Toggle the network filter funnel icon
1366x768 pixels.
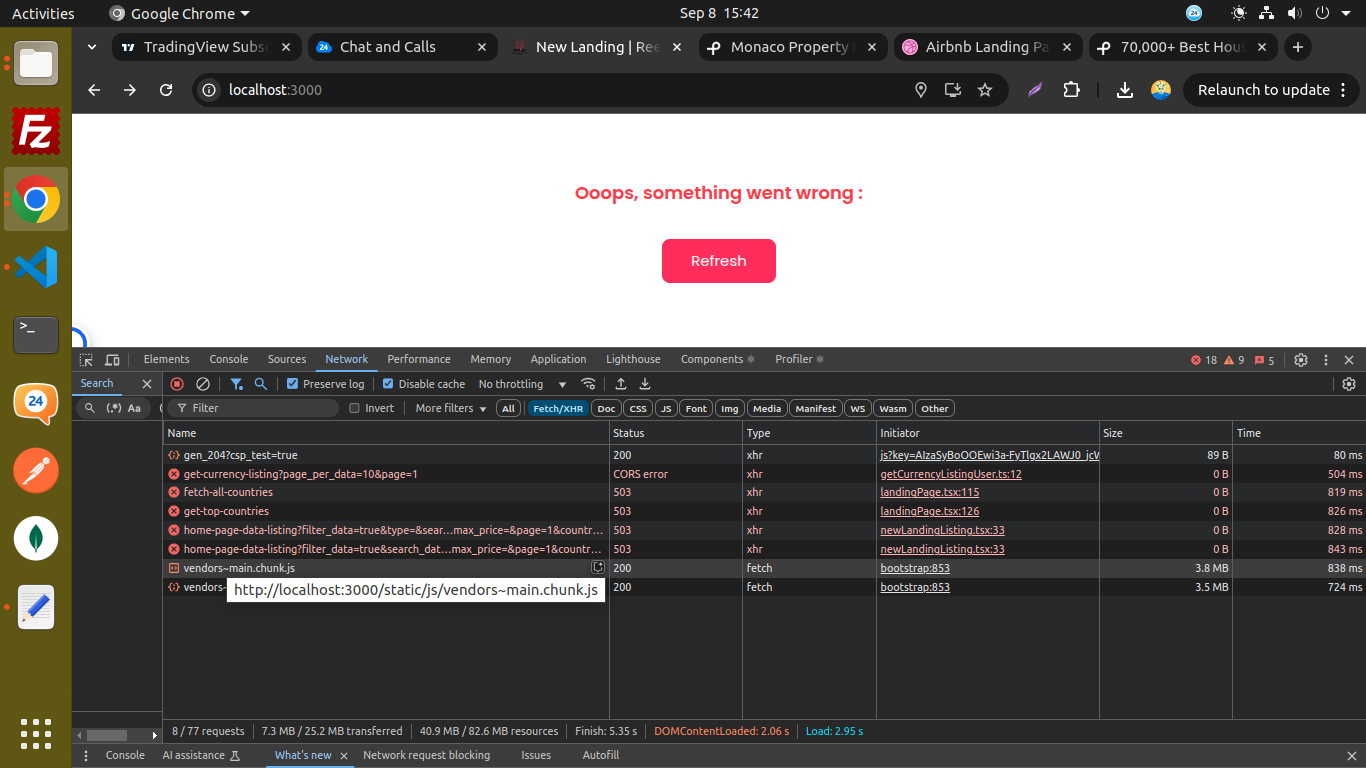[237, 384]
